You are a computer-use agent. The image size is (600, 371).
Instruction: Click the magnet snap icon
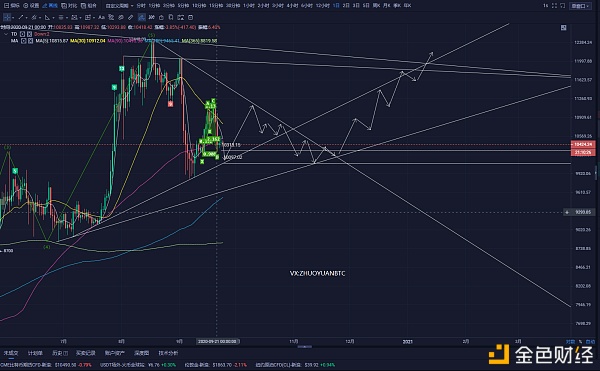152,17
